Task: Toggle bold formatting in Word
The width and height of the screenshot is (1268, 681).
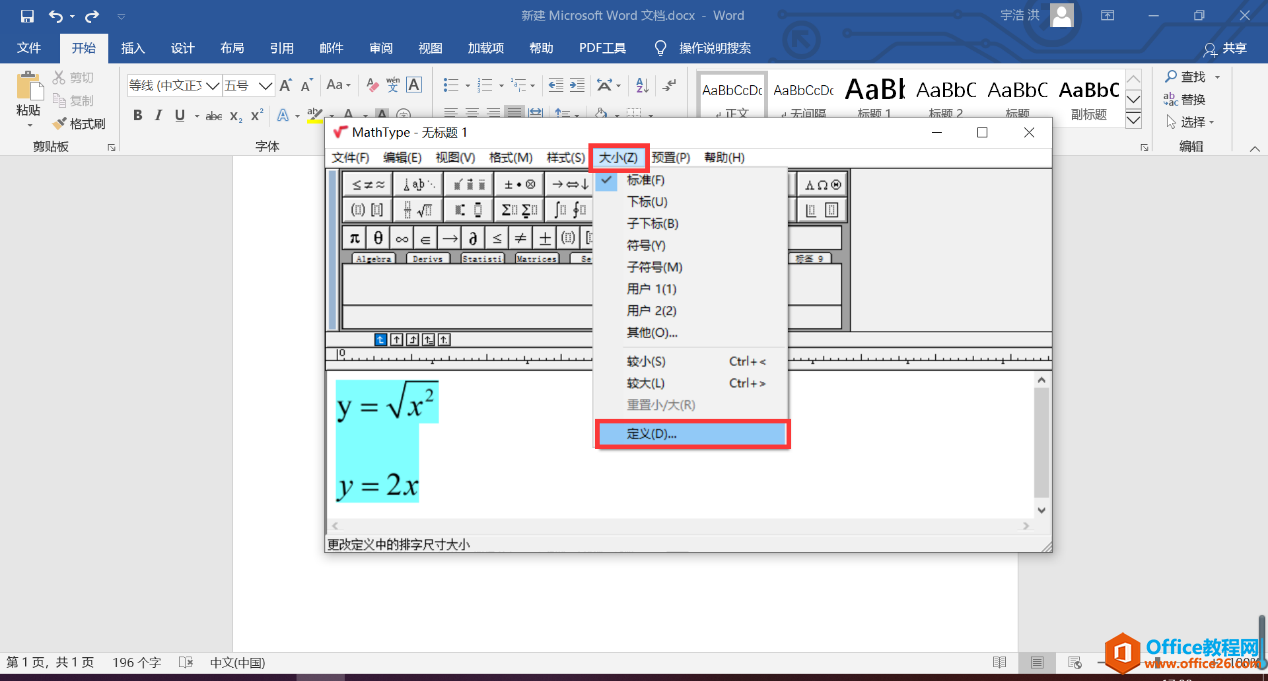Action: tap(138, 116)
